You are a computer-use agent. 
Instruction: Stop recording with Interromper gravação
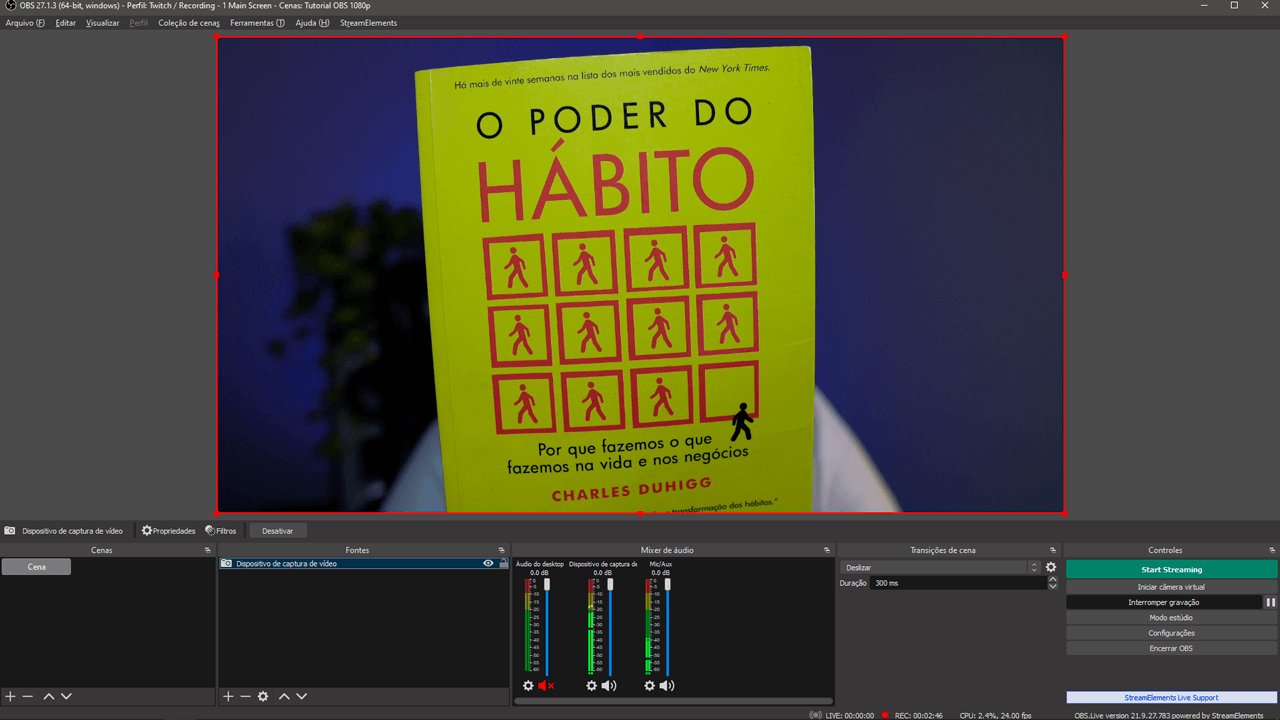click(x=1164, y=603)
